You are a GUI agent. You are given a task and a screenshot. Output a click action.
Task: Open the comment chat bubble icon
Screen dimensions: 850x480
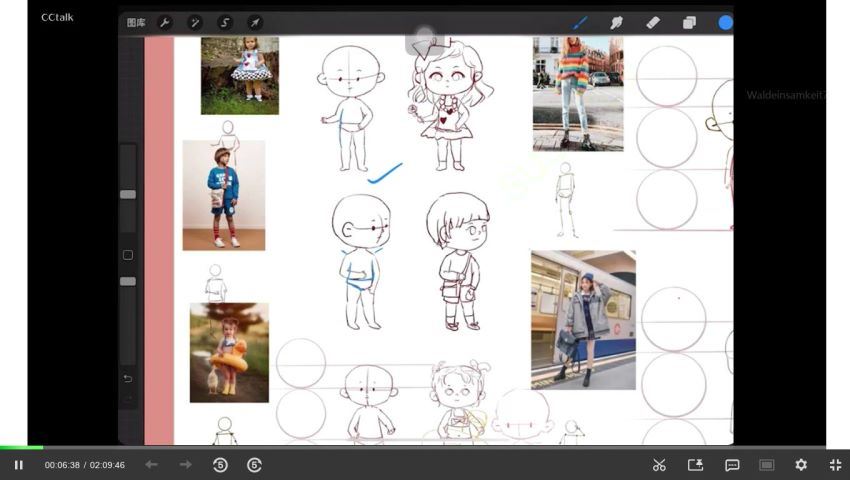tap(732, 465)
